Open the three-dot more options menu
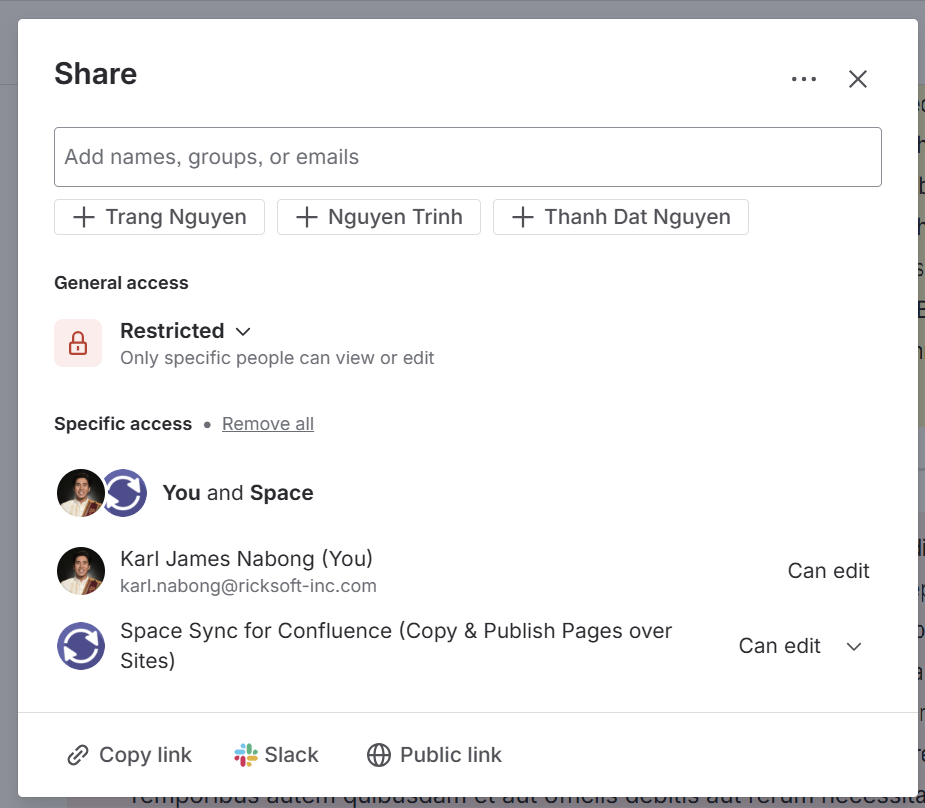The image size is (925, 808). [x=803, y=80]
